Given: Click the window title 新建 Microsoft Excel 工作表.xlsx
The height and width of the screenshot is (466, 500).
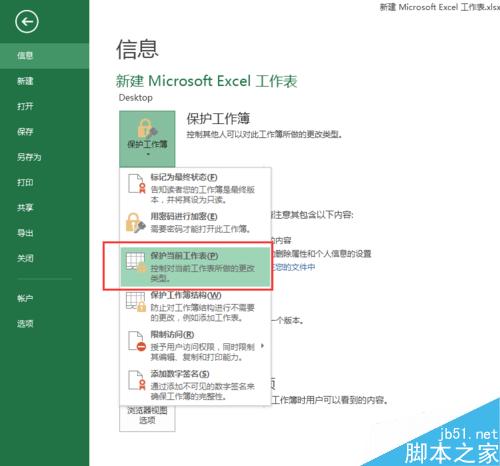Looking at the screenshot, I should coord(440,7).
